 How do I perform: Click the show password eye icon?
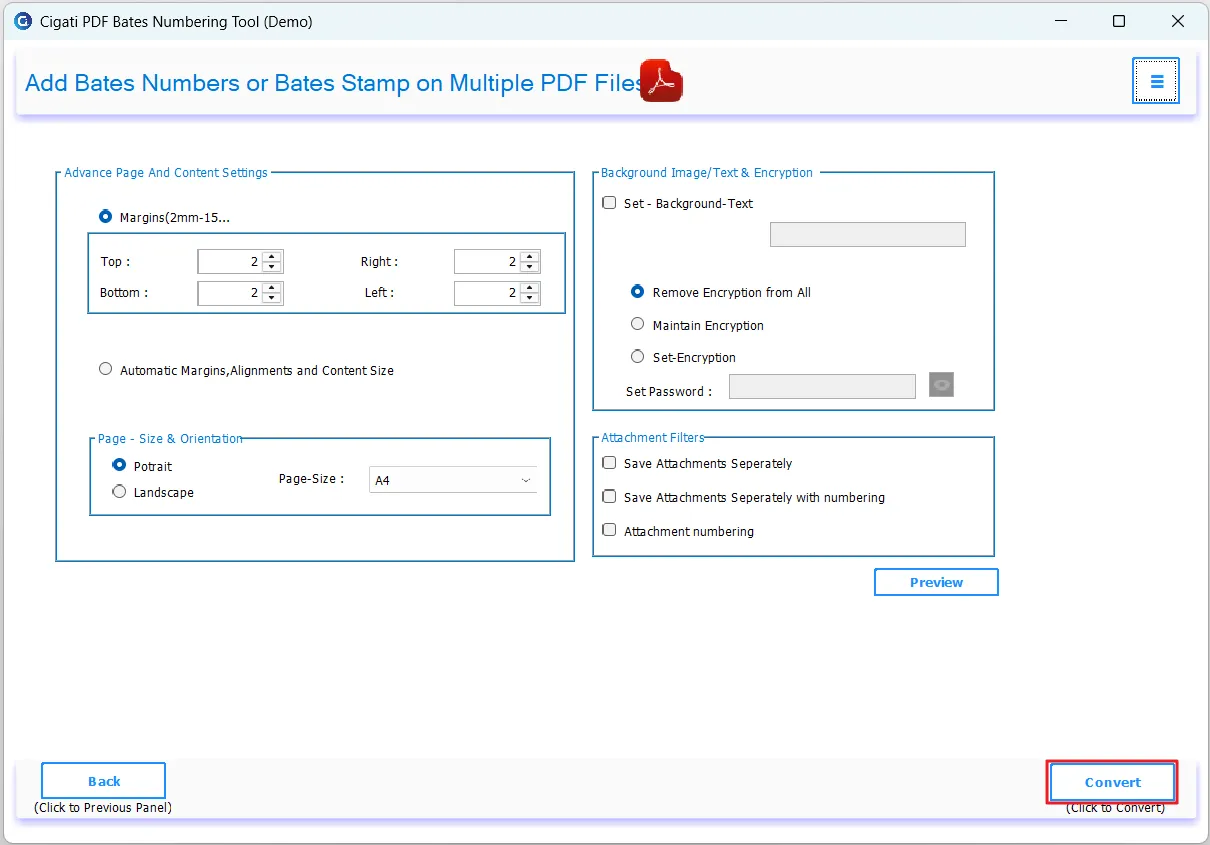pyautogui.click(x=941, y=385)
